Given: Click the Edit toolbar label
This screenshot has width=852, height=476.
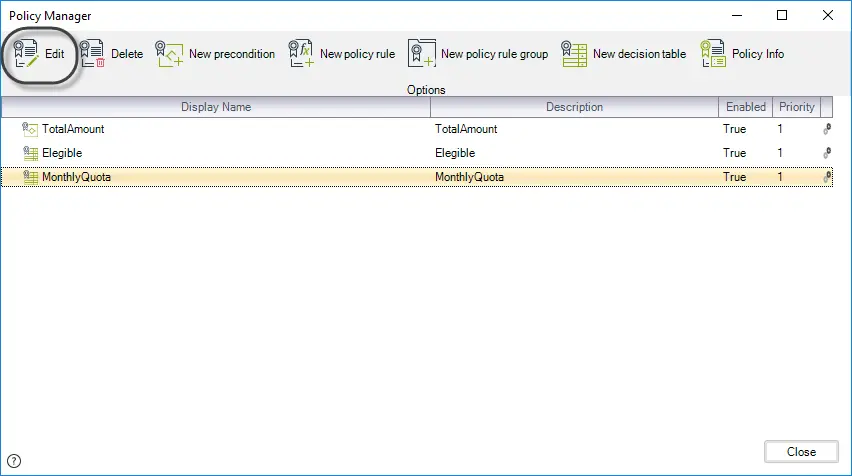Looking at the screenshot, I should click(x=54, y=54).
